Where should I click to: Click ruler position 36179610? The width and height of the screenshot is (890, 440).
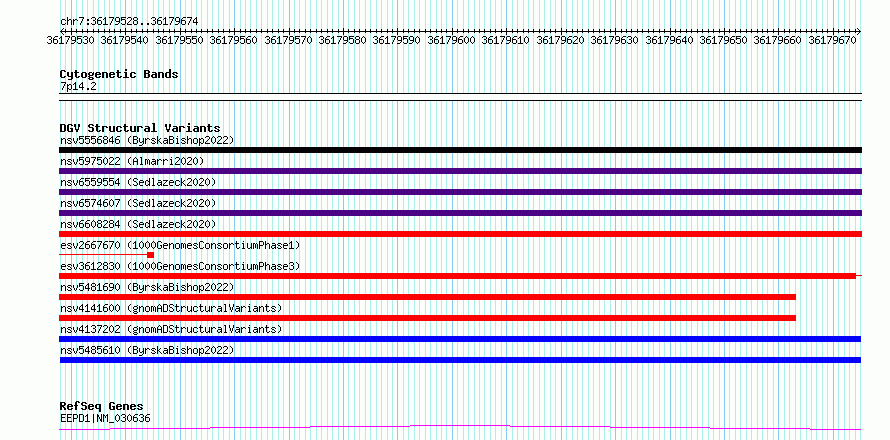506,40
